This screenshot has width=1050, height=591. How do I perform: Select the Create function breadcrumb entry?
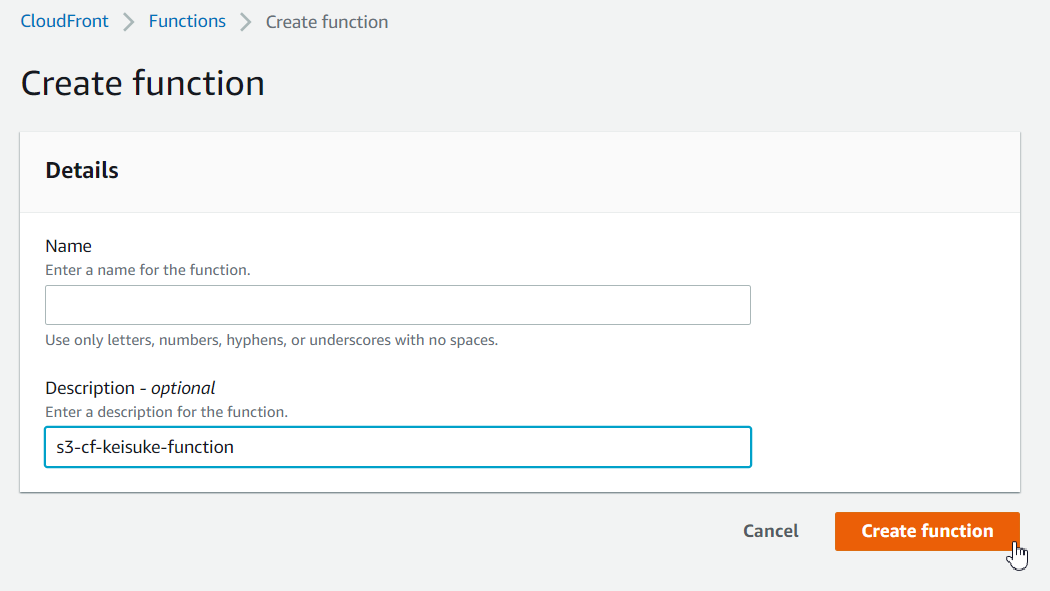click(x=326, y=21)
